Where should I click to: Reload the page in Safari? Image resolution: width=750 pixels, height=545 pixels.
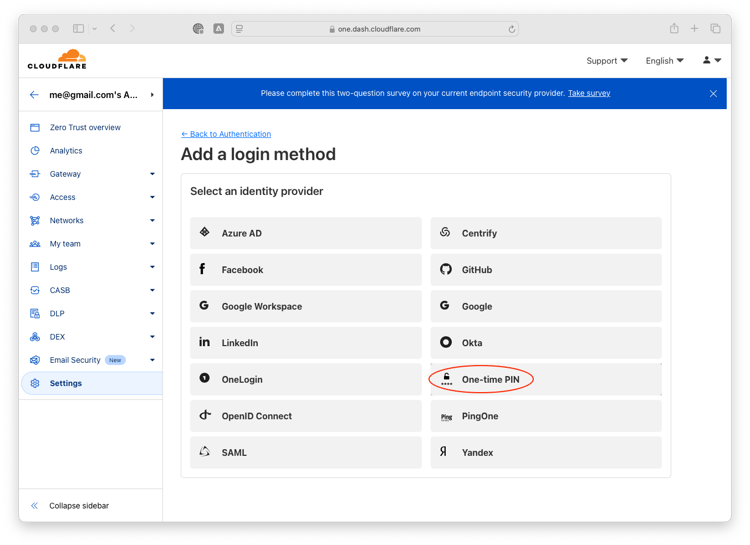[511, 29]
